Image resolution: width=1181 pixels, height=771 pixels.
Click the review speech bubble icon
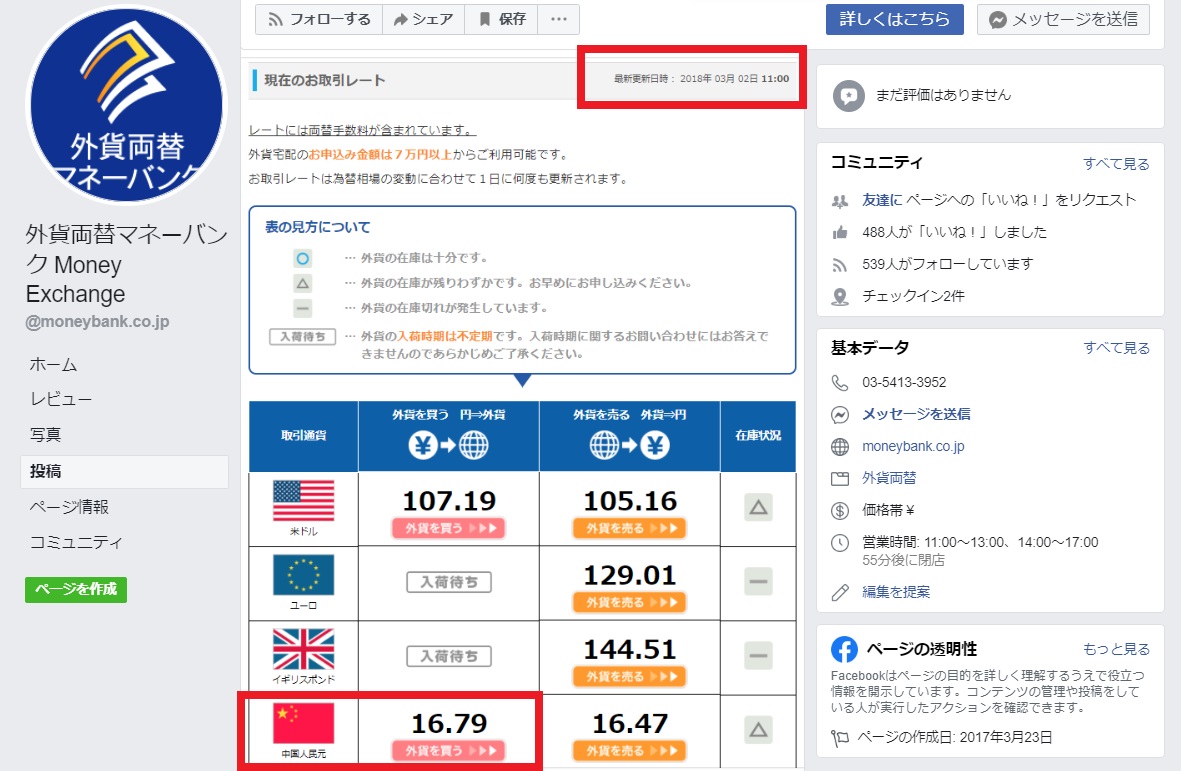849,96
